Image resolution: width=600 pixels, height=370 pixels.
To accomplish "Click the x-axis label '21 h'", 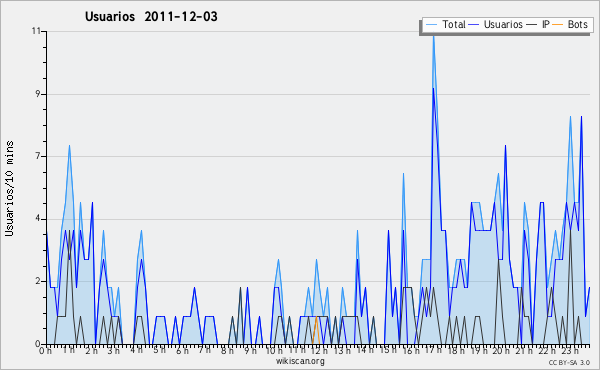I will [523, 350].
